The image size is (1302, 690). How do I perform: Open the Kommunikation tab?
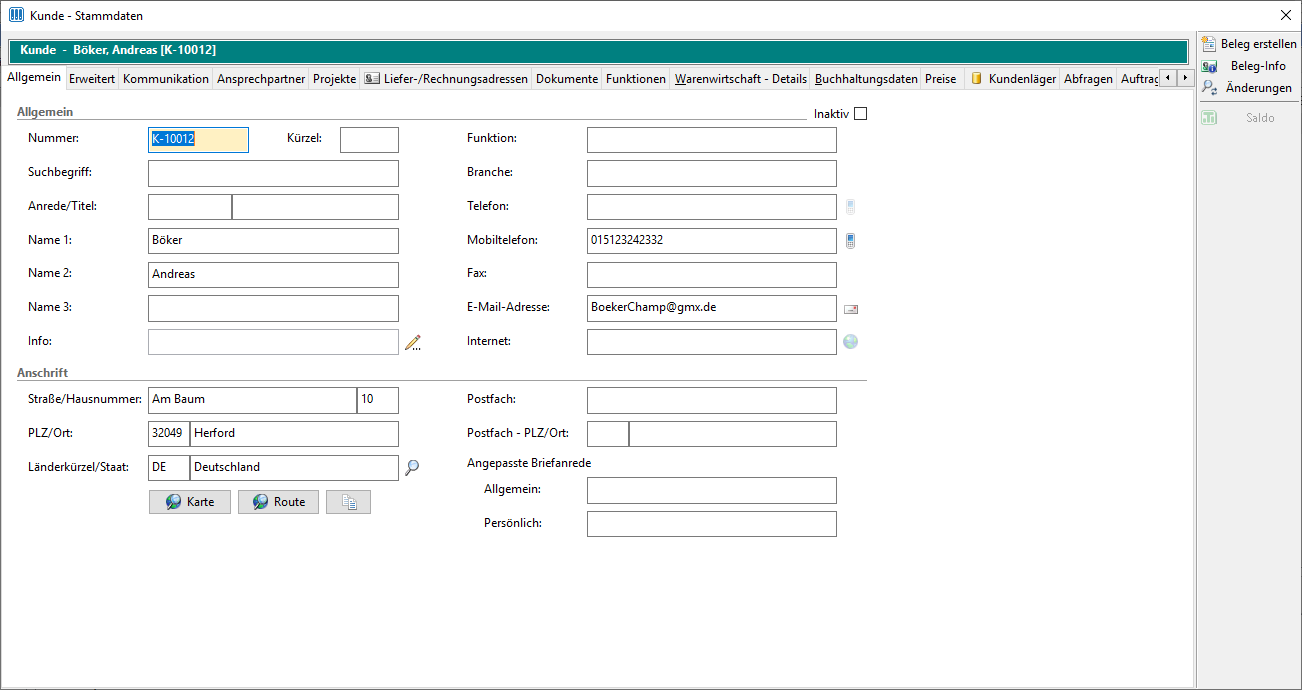[x=166, y=79]
